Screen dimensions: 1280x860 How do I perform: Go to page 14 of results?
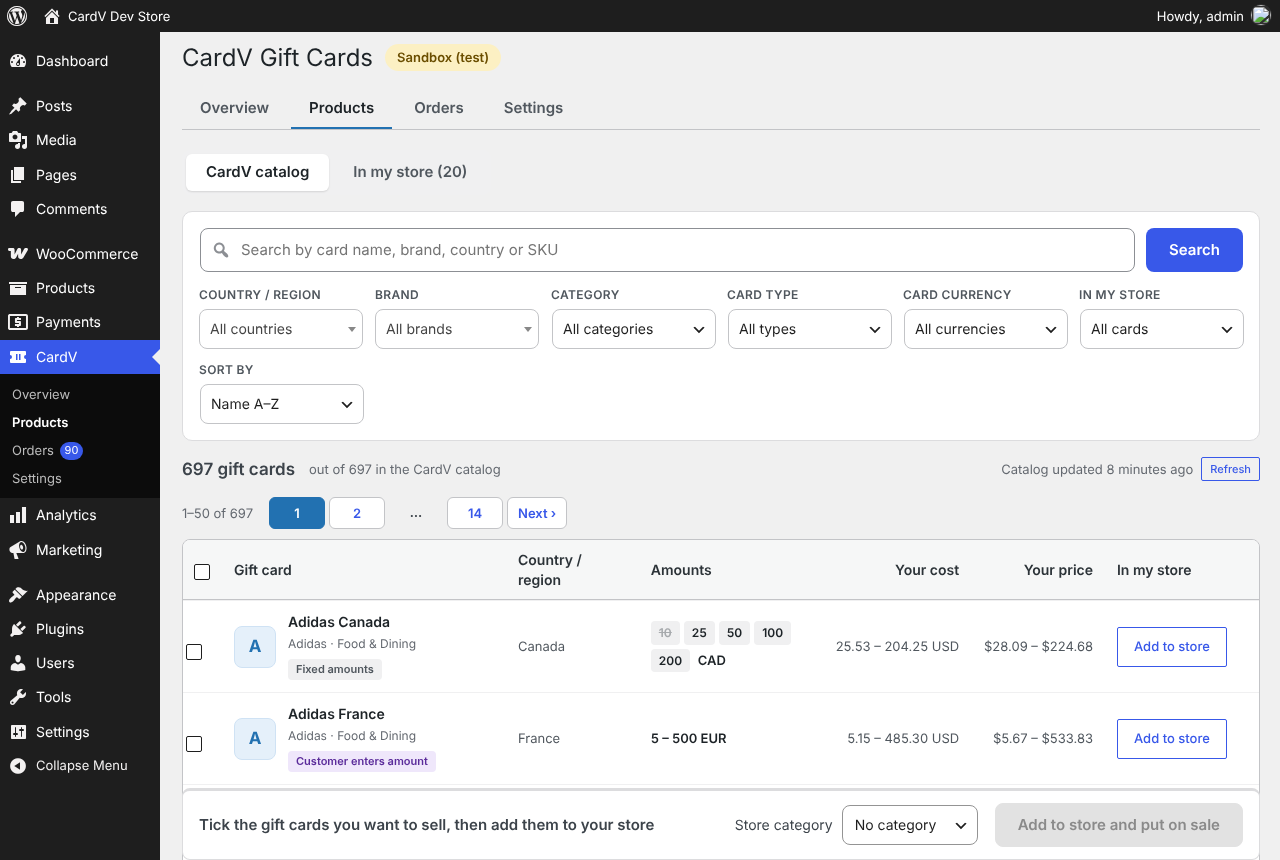point(475,513)
